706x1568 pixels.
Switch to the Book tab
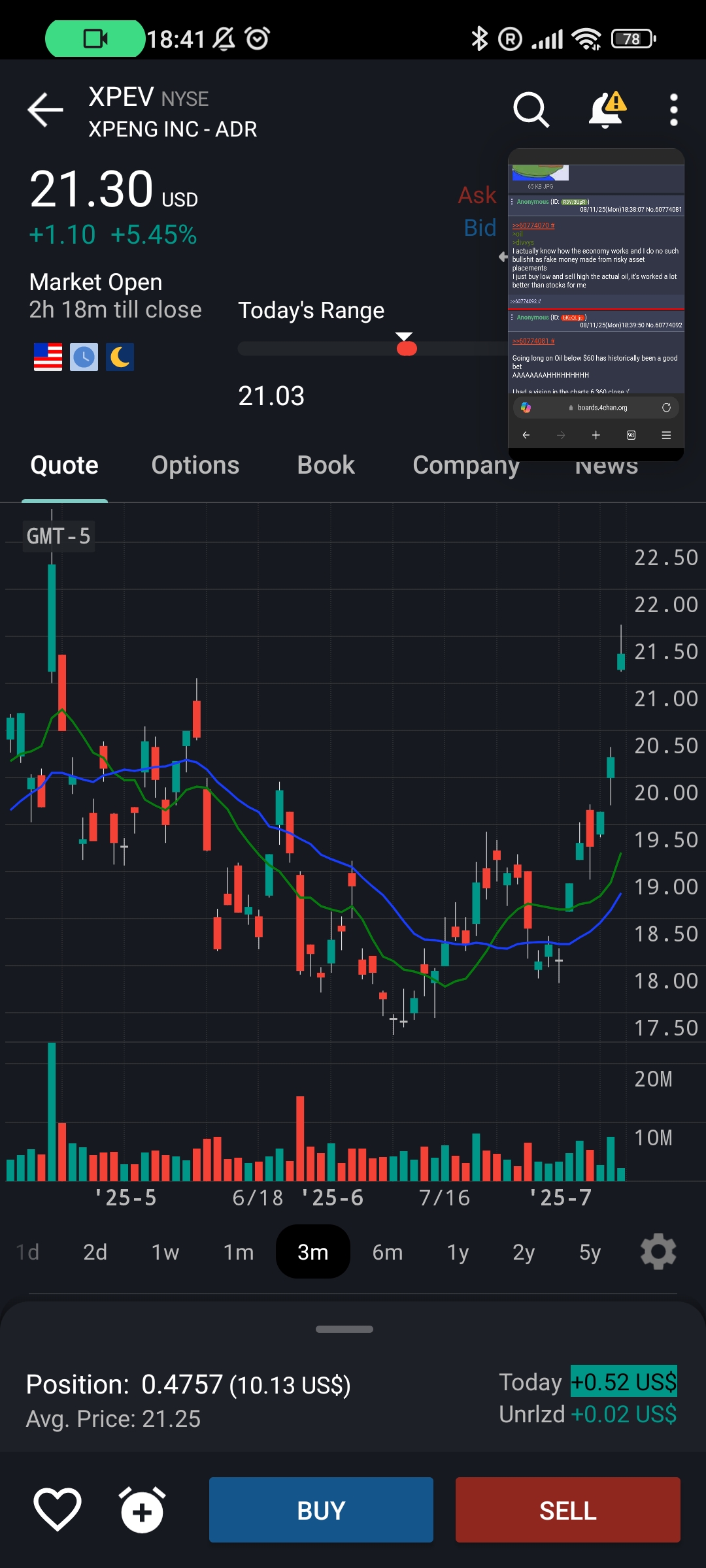(326, 465)
